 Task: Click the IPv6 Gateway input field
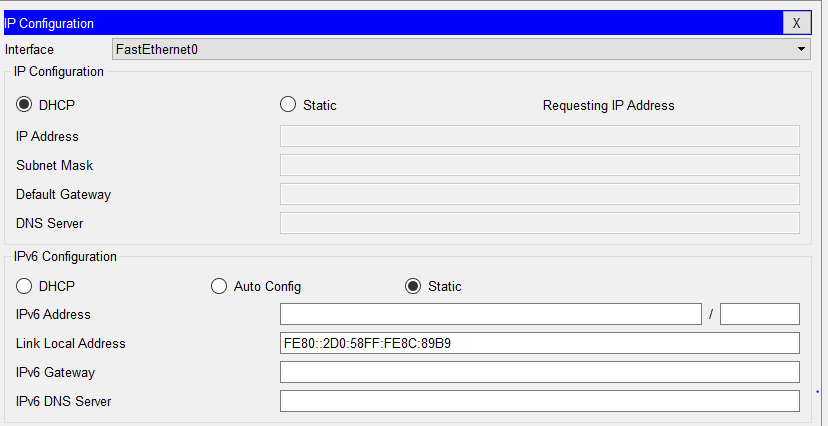pyautogui.click(x=540, y=372)
